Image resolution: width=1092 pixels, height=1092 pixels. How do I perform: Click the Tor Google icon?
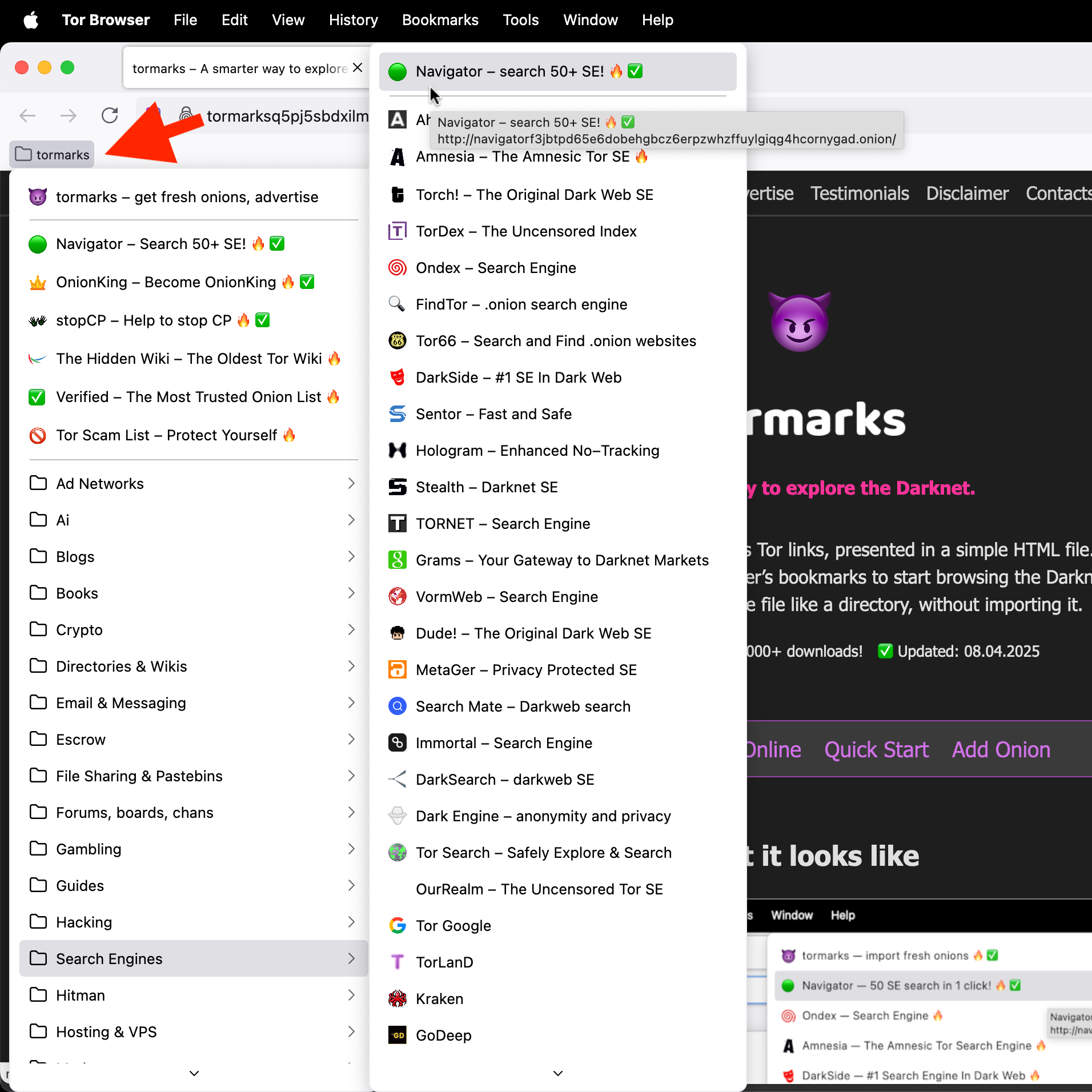(398, 925)
